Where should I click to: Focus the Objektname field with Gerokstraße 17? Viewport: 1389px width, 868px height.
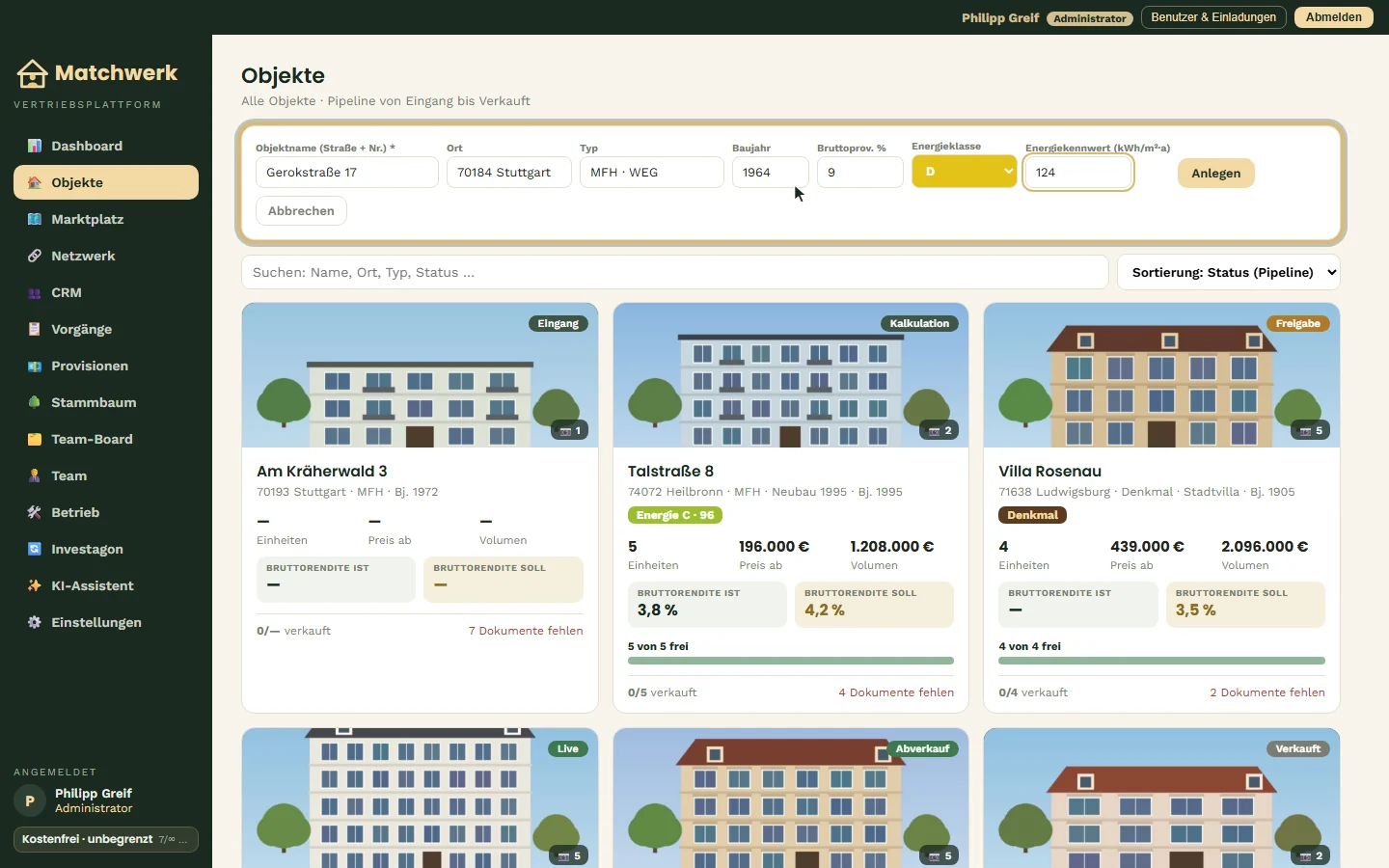[x=347, y=173]
